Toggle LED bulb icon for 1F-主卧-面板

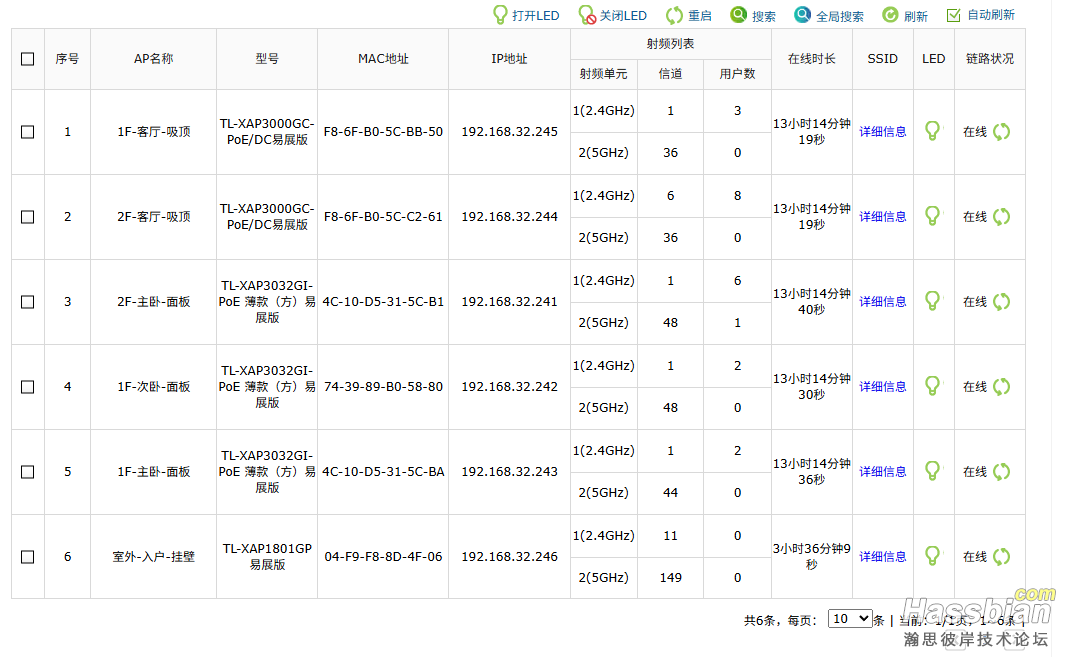(x=933, y=471)
